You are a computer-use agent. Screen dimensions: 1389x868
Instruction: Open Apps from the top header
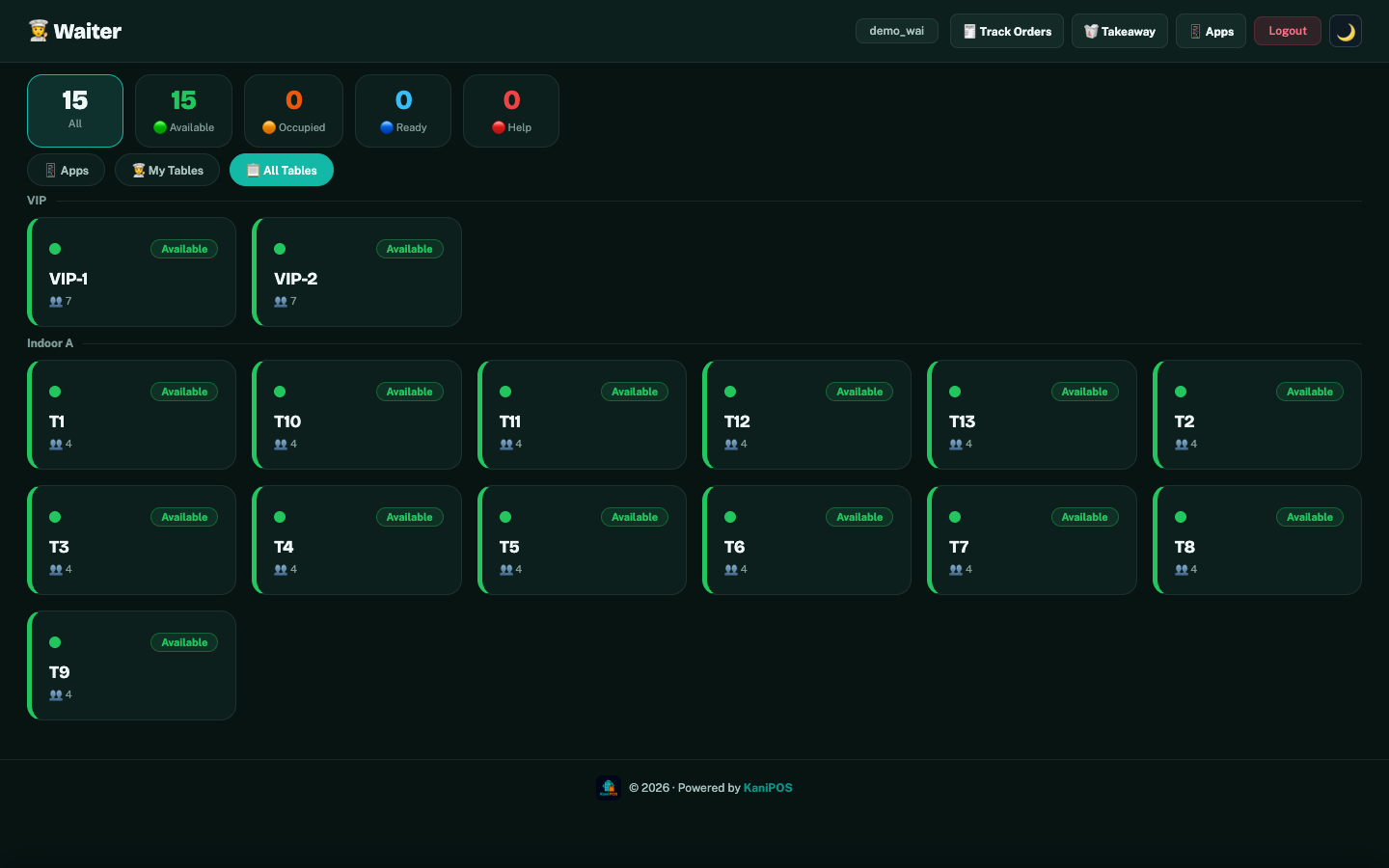tap(1211, 31)
